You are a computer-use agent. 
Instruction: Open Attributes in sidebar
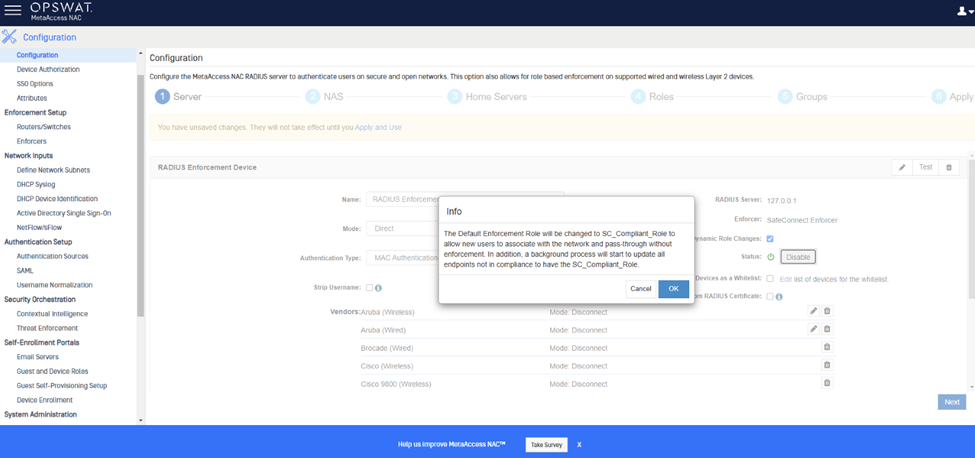tap(32, 98)
